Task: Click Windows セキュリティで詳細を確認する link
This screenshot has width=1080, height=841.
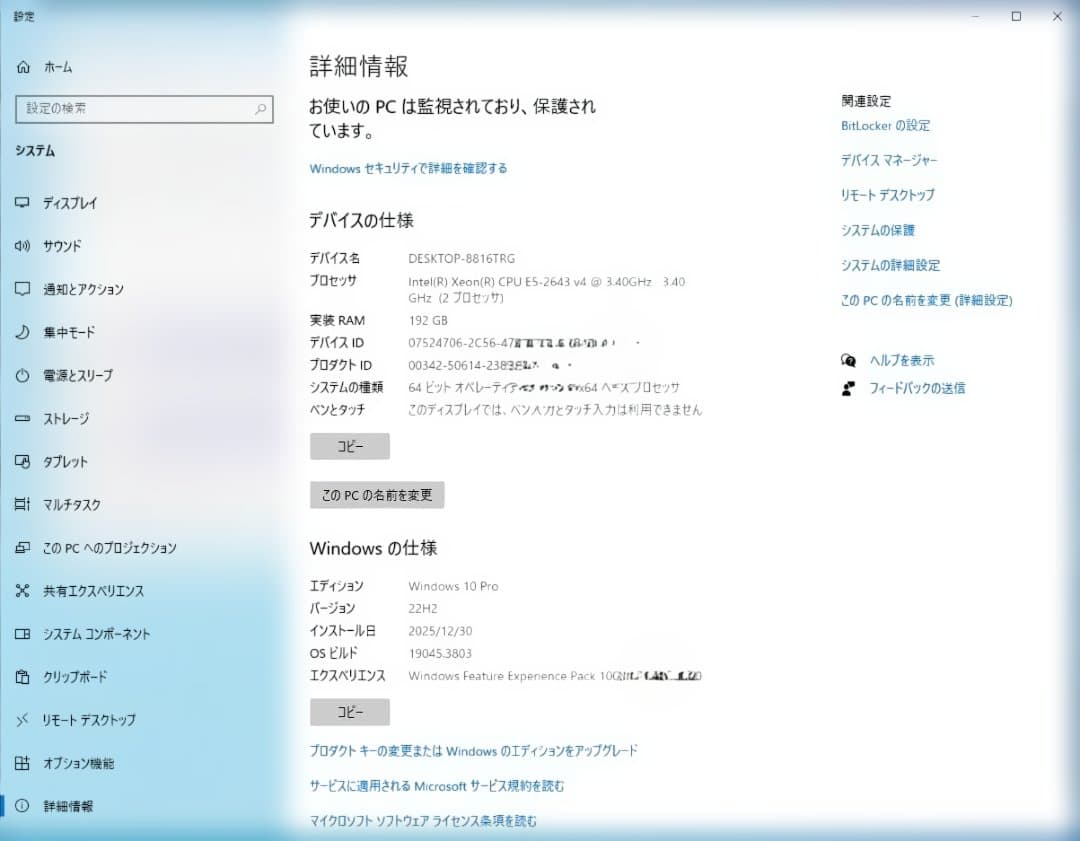Action: click(408, 169)
